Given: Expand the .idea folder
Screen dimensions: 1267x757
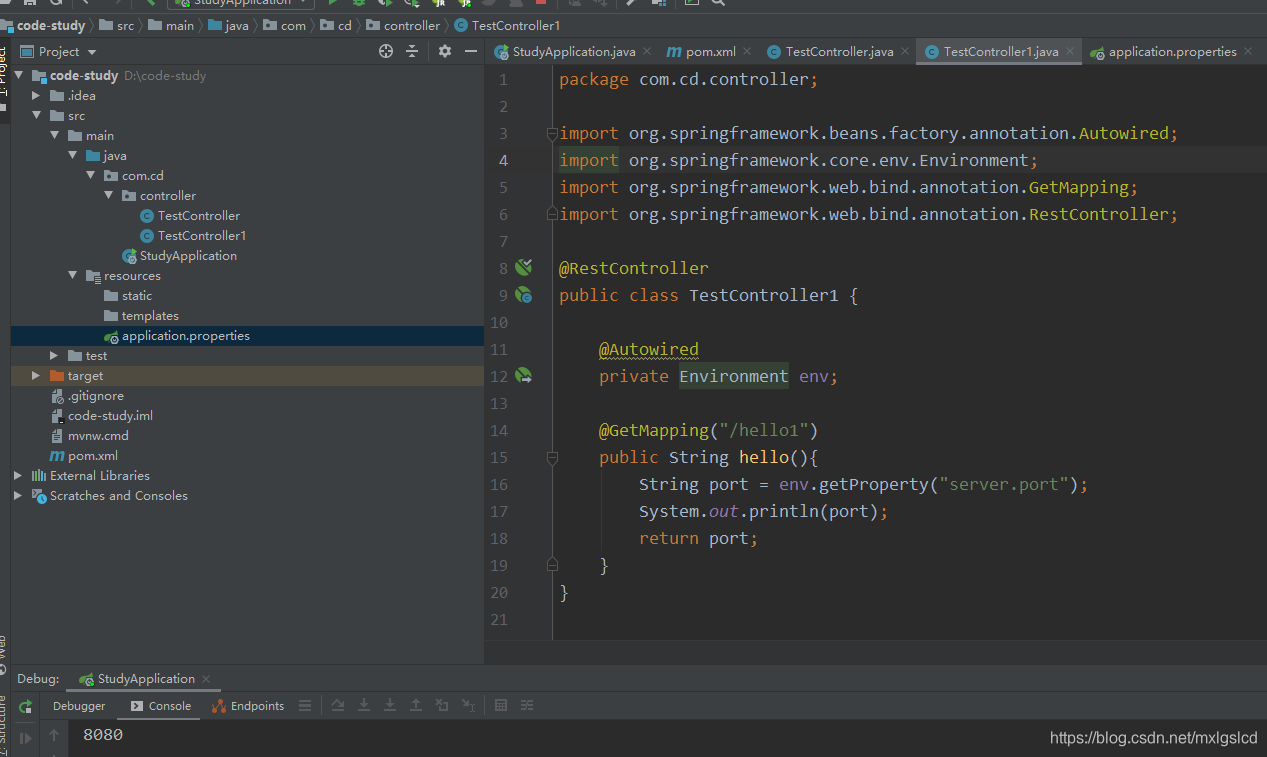Looking at the screenshot, I should [37, 96].
